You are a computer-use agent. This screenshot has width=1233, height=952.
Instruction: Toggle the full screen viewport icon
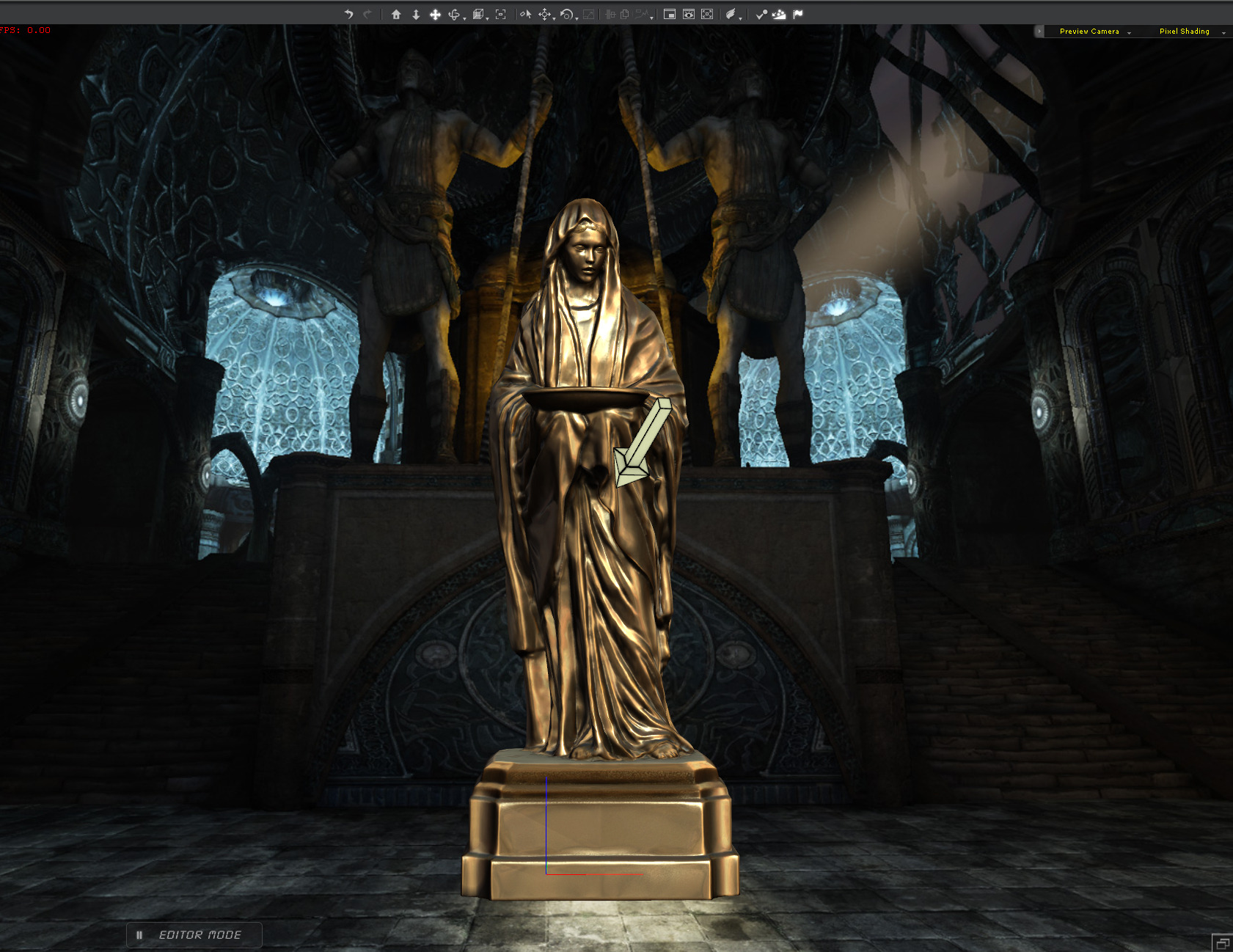(707, 14)
